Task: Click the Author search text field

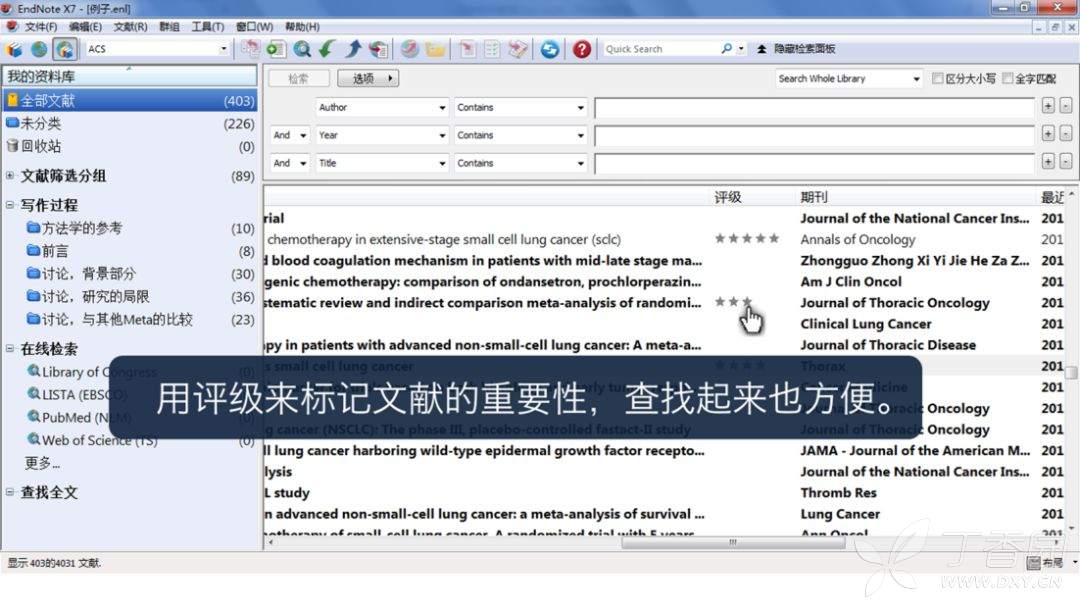Action: point(815,107)
